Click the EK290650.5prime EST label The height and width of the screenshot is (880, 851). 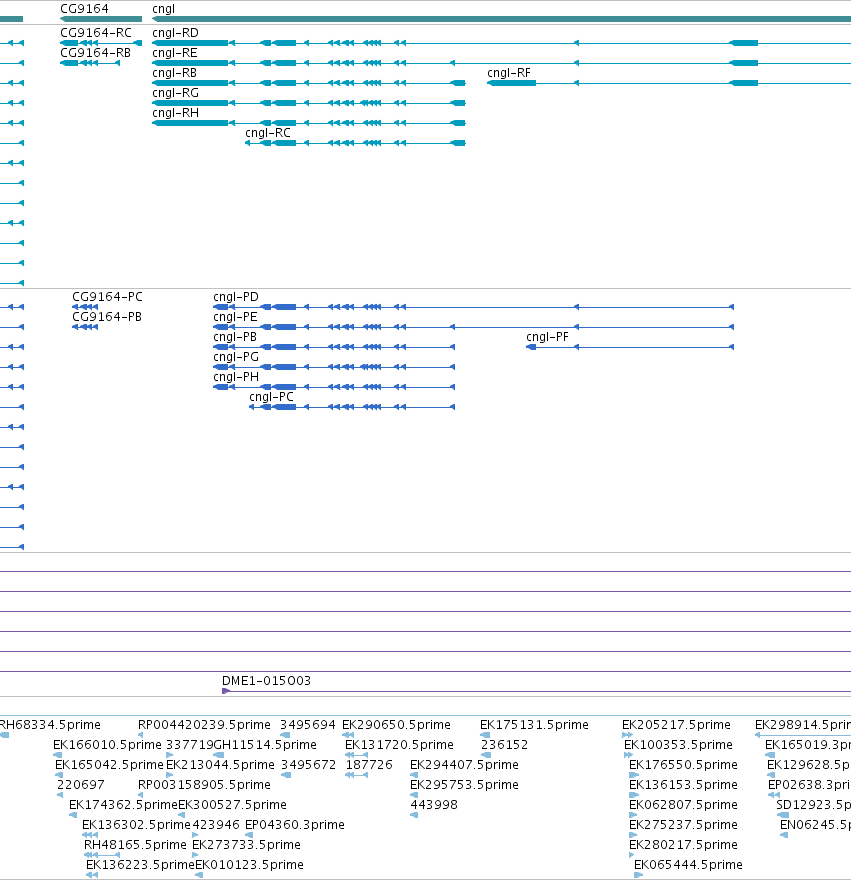[396, 725]
